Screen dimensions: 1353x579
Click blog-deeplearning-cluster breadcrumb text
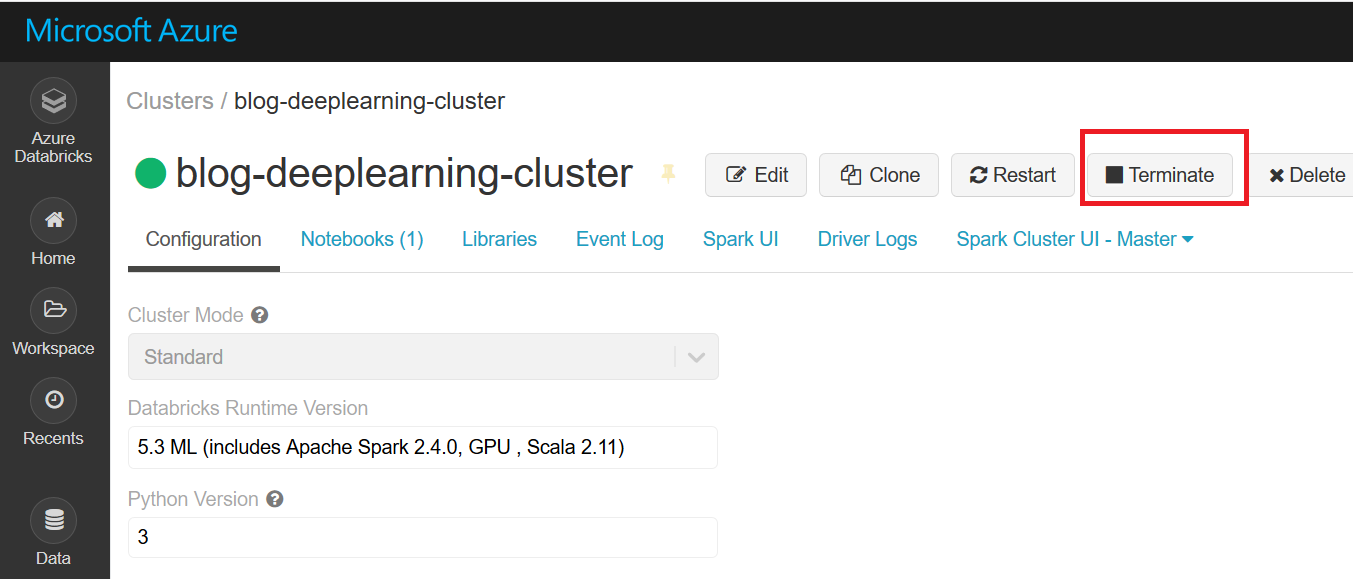click(370, 101)
